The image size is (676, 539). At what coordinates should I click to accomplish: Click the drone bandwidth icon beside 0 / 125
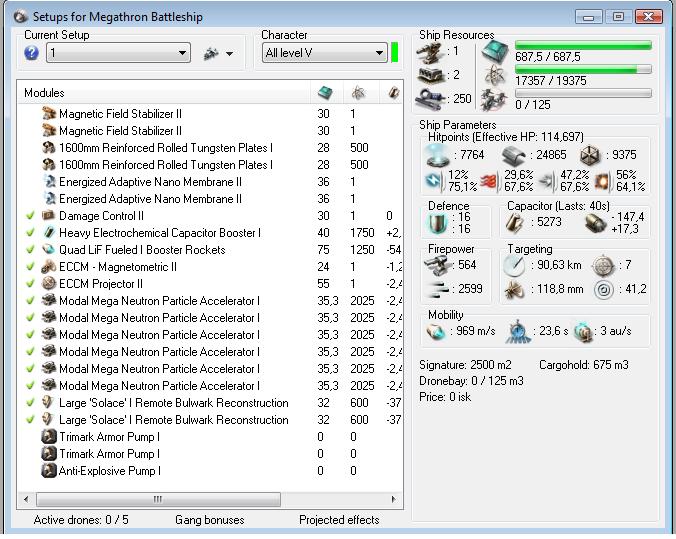click(x=494, y=100)
